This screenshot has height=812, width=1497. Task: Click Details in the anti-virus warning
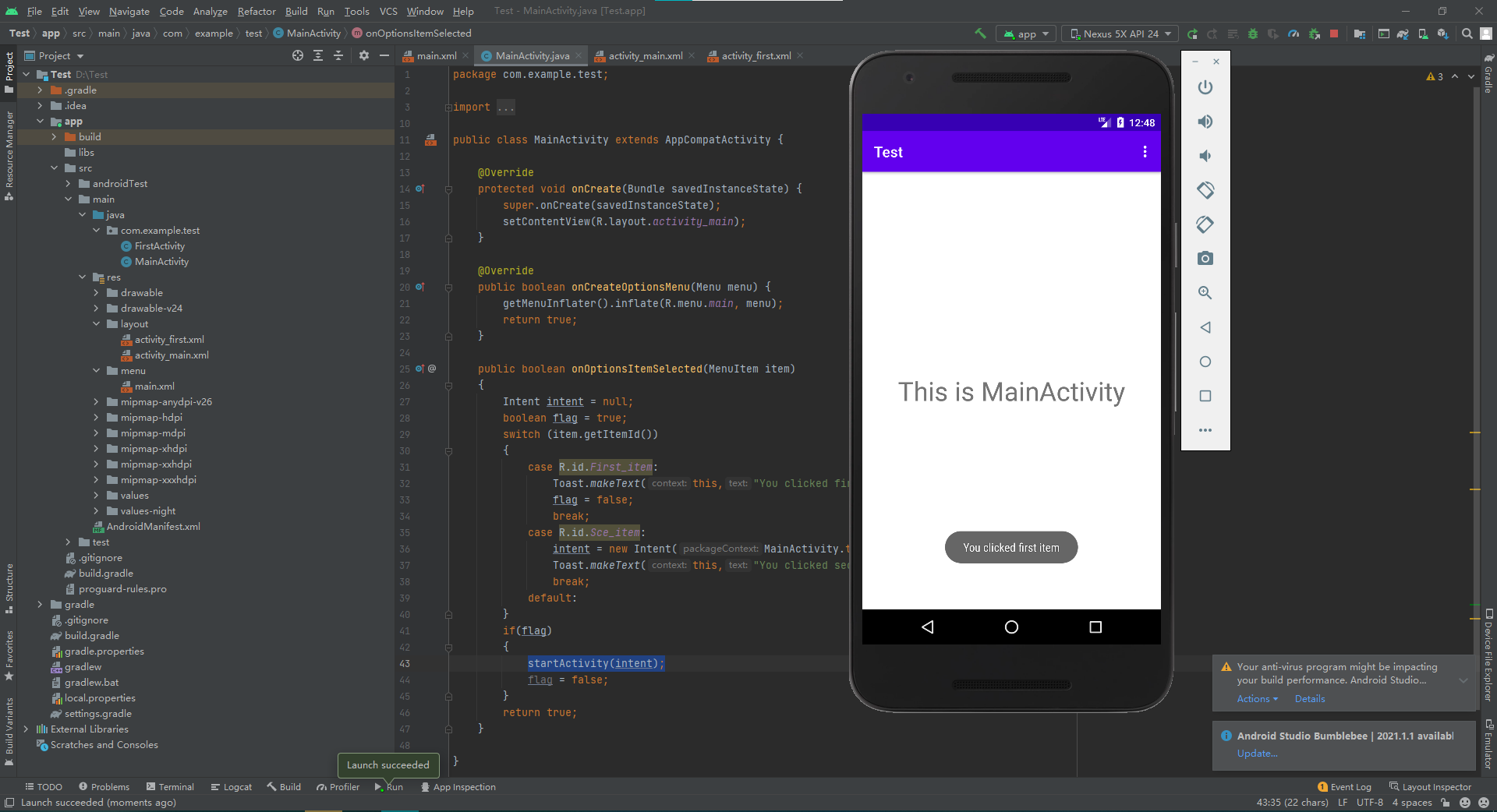(x=1309, y=699)
